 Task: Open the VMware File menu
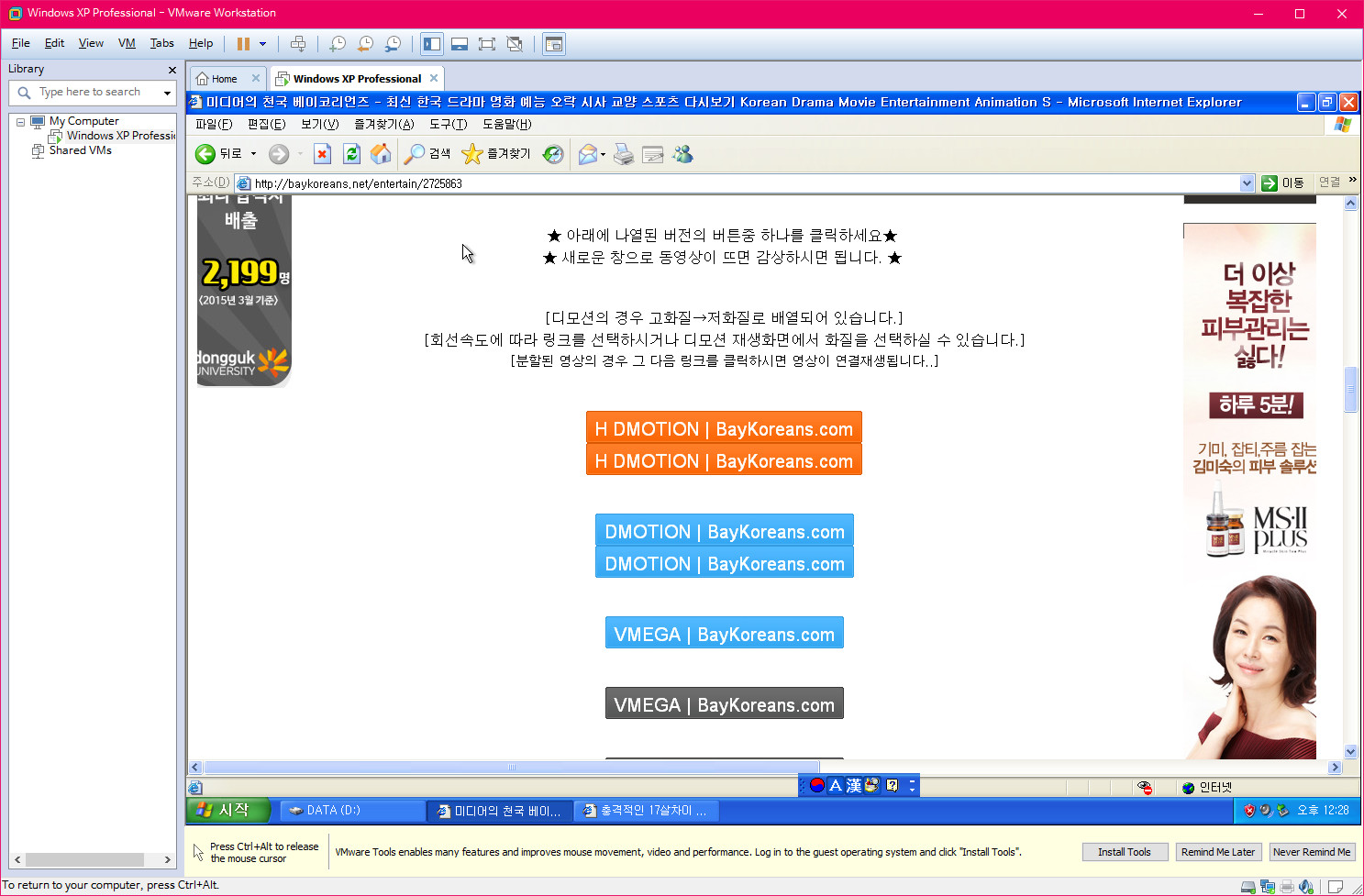(21, 43)
